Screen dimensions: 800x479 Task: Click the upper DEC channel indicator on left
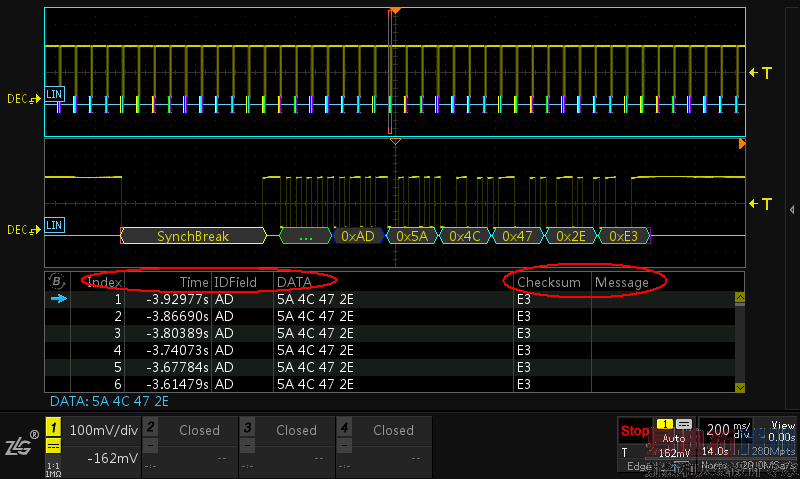[22, 99]
